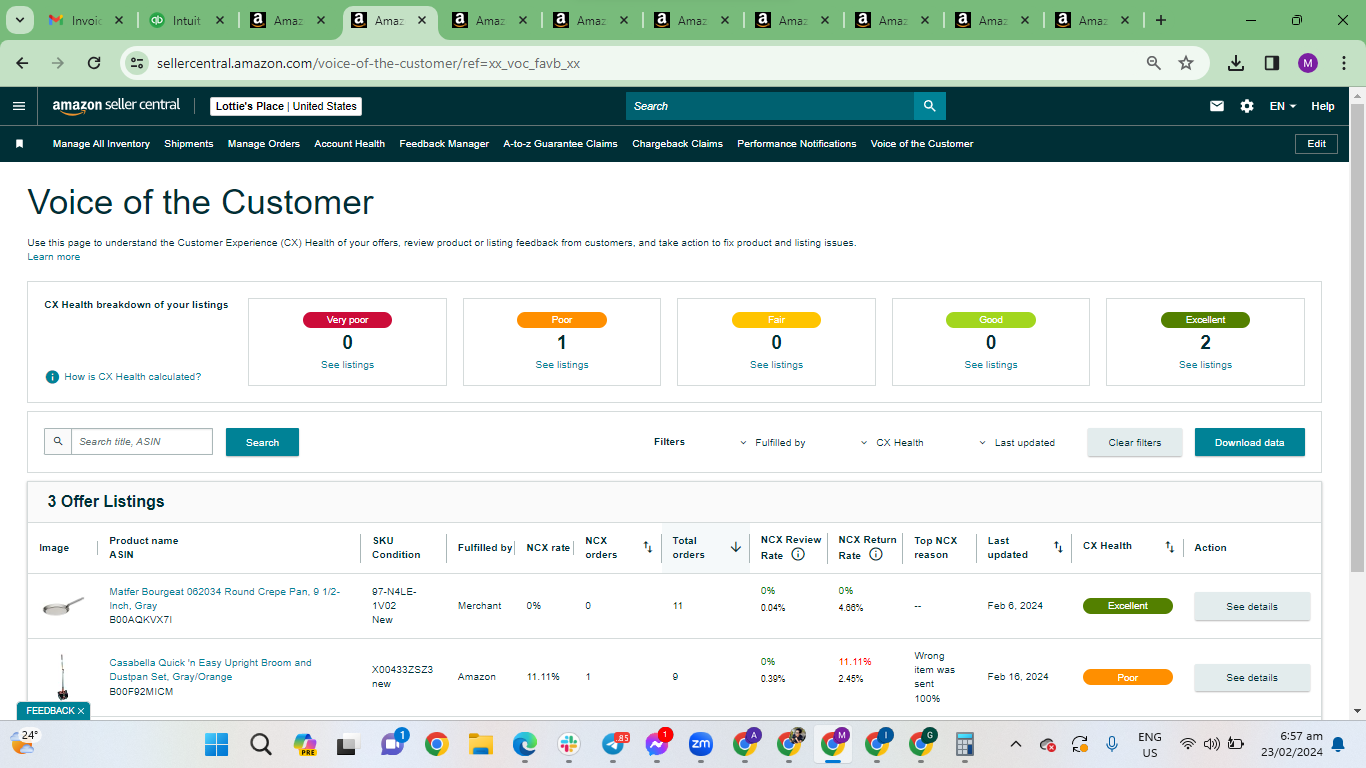Click the Download data button
The height and width of the screenshot is (768, 1366).
pos(1250,442)
